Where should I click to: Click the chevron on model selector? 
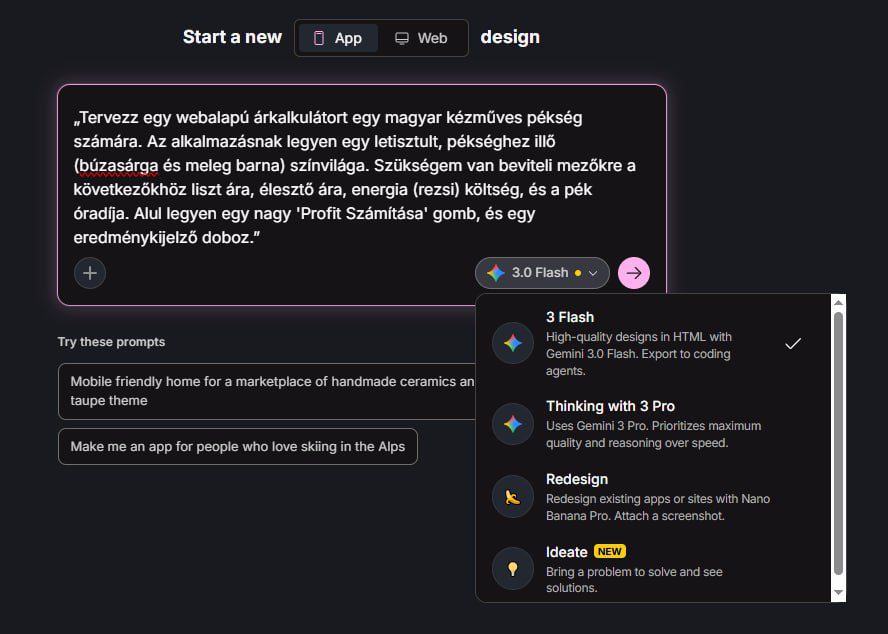coord(593,272)
